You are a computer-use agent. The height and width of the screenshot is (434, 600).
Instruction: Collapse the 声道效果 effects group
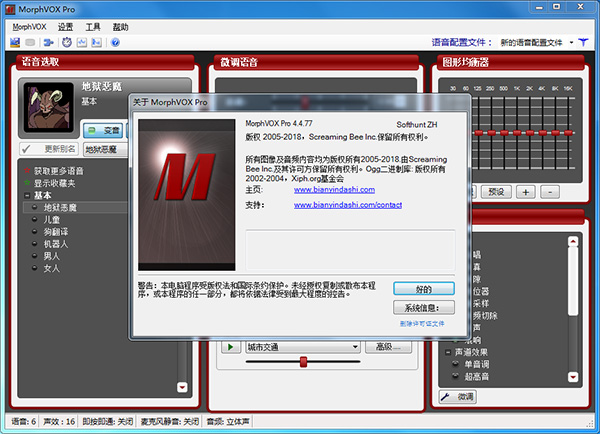tap(448, 352)
